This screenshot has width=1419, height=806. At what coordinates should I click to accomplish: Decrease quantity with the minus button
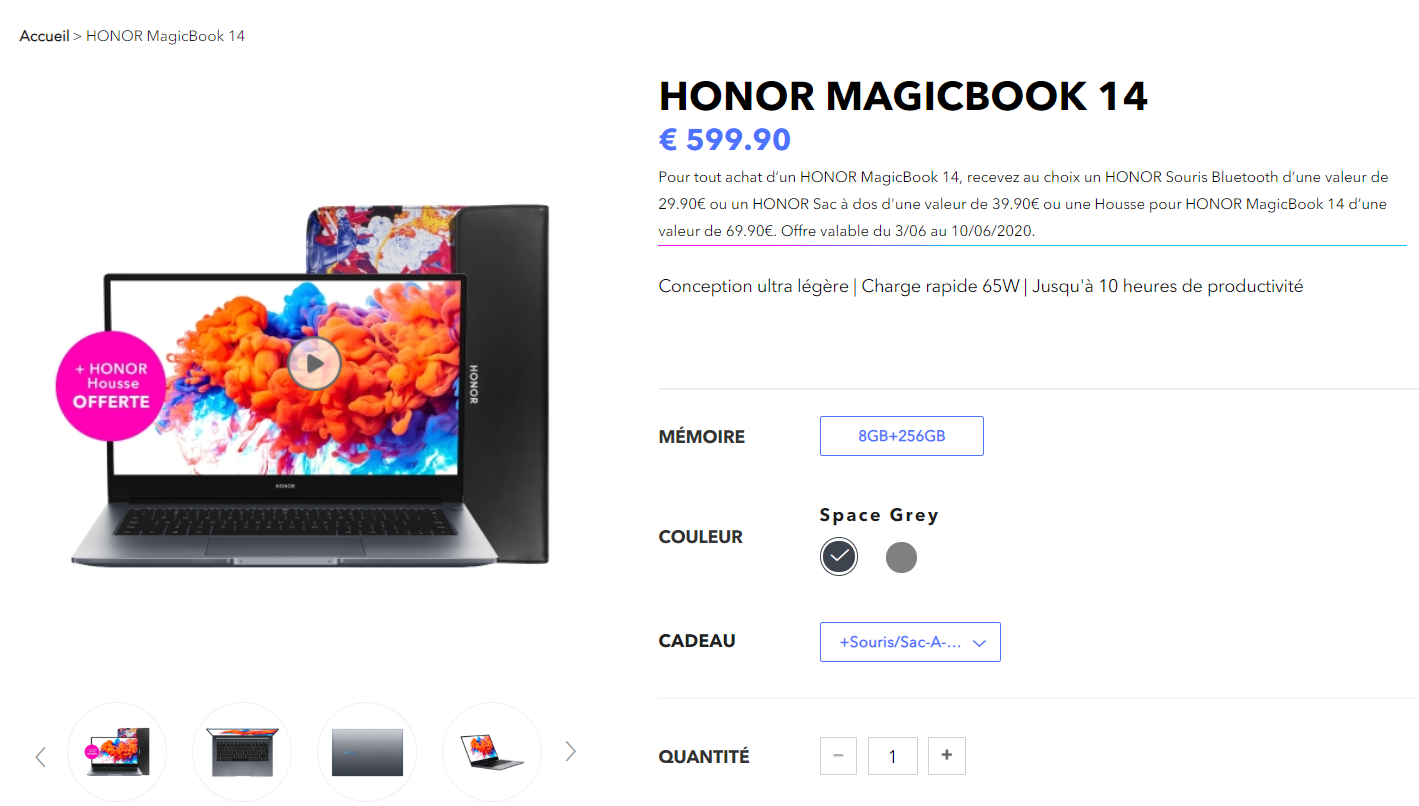[838, 756]
